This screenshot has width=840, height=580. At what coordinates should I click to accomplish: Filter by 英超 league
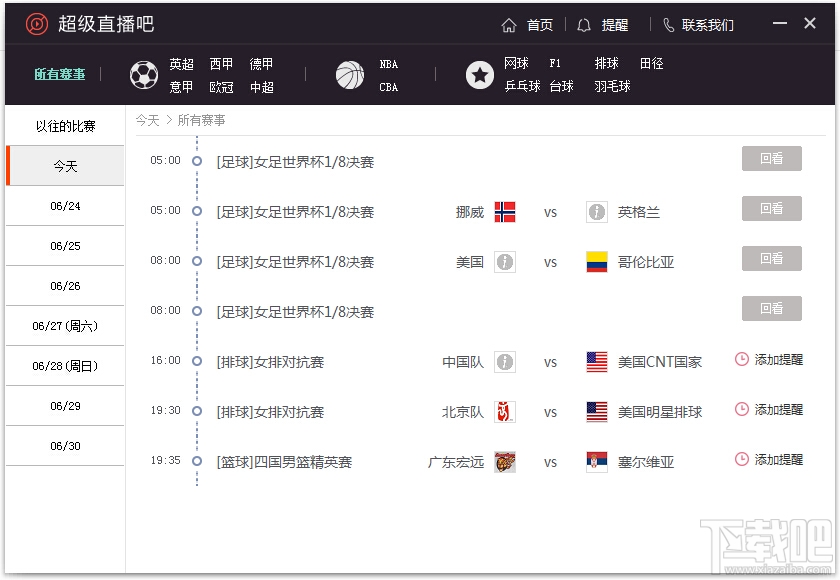(x=181, y=64)
